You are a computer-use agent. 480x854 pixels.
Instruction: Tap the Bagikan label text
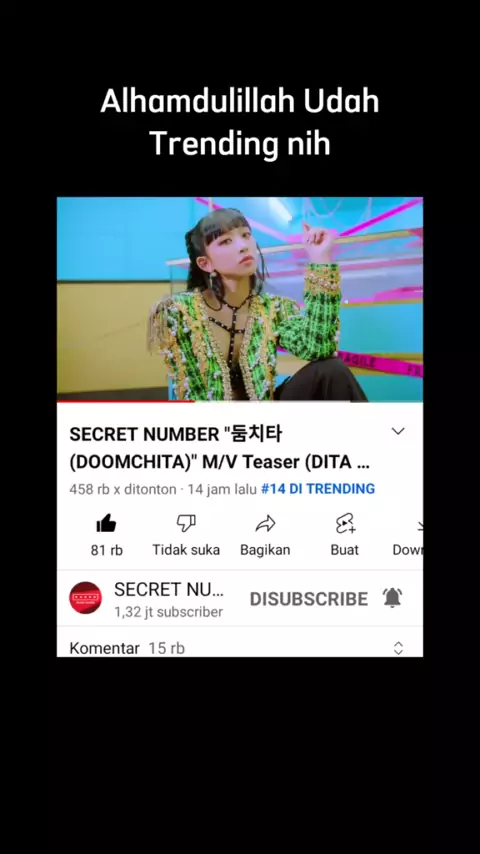265,550
